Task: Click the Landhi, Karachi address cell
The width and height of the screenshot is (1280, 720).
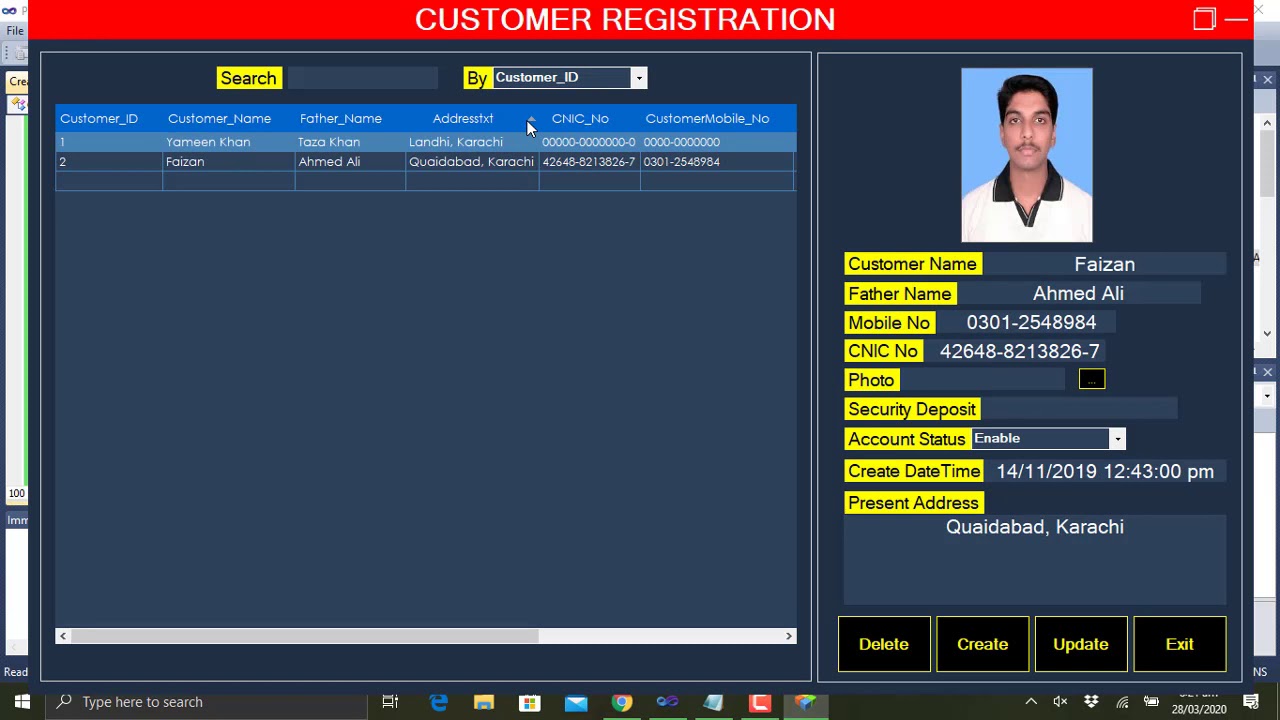Action: [472, 142]
